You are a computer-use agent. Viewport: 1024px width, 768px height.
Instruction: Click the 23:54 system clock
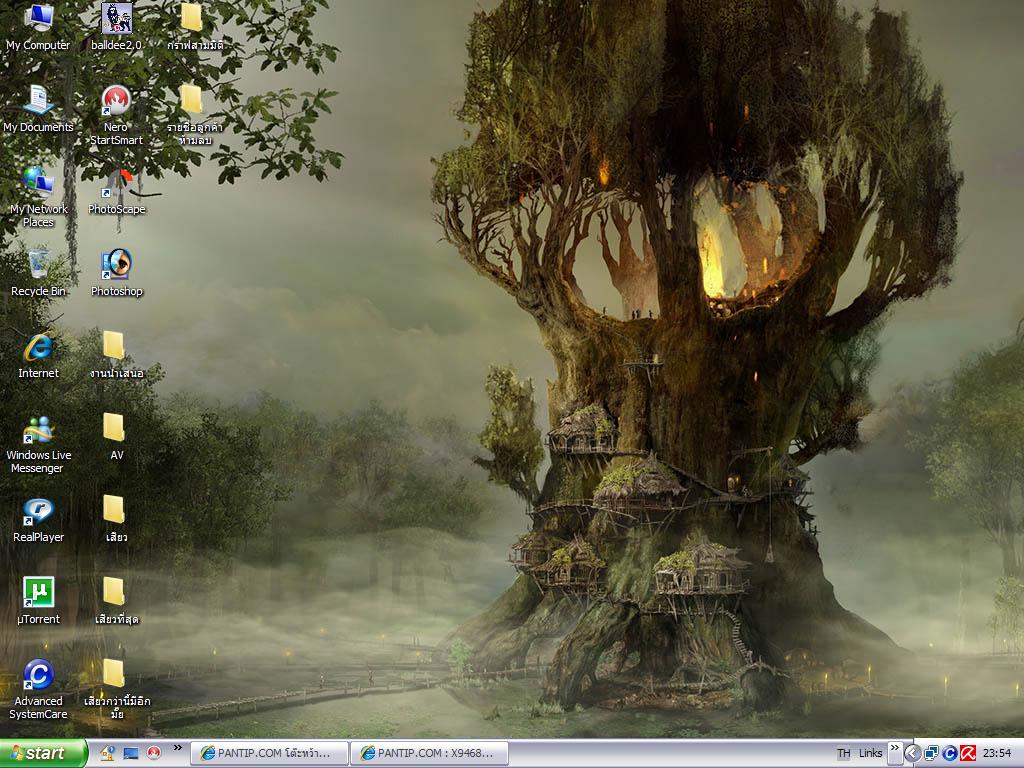pos(997,753)
